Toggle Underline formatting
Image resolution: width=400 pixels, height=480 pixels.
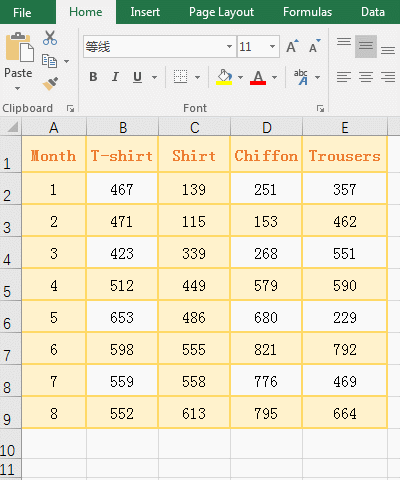coord(137,77)
